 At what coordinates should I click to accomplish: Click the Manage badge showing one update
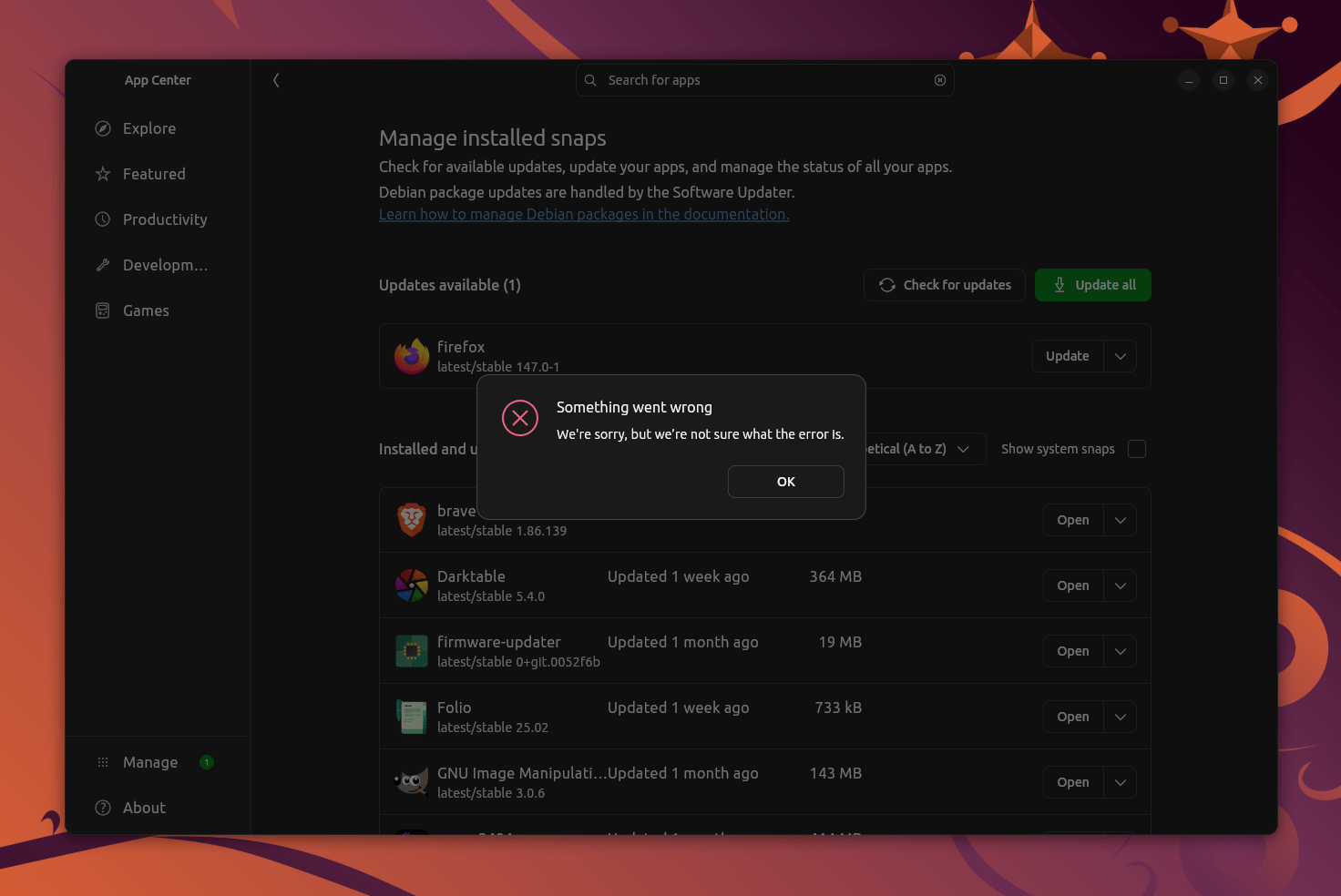206,762
